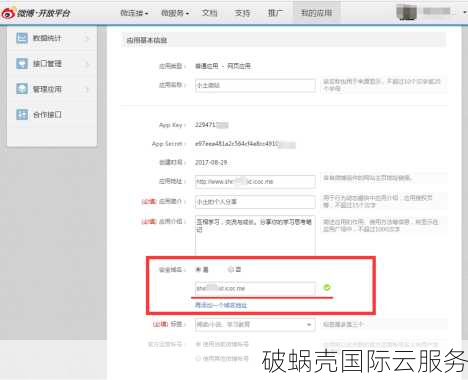Click the 管理应用 sidebar icon

point(22,89)
